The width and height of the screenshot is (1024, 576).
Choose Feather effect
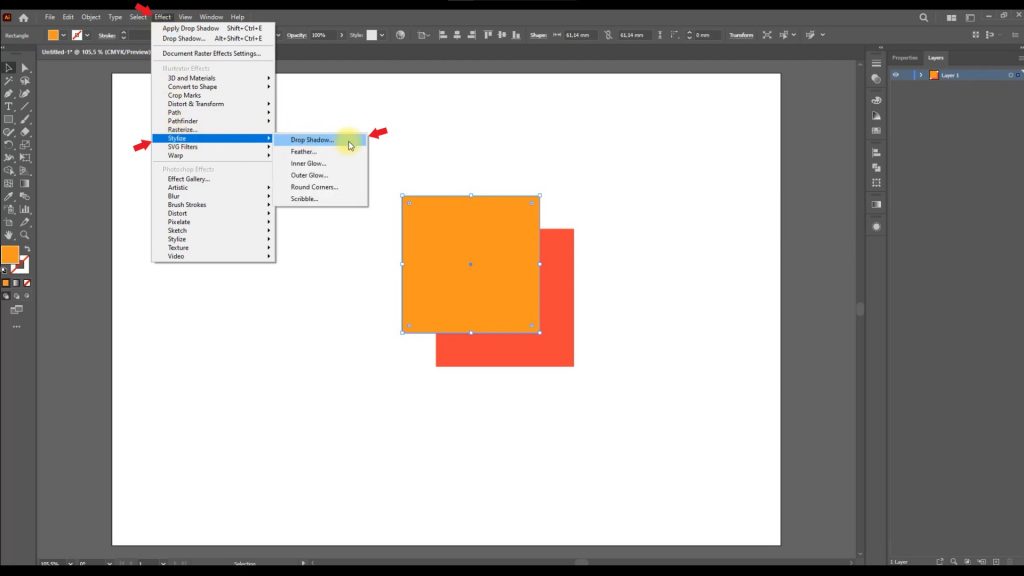click(x=319, y=152)
